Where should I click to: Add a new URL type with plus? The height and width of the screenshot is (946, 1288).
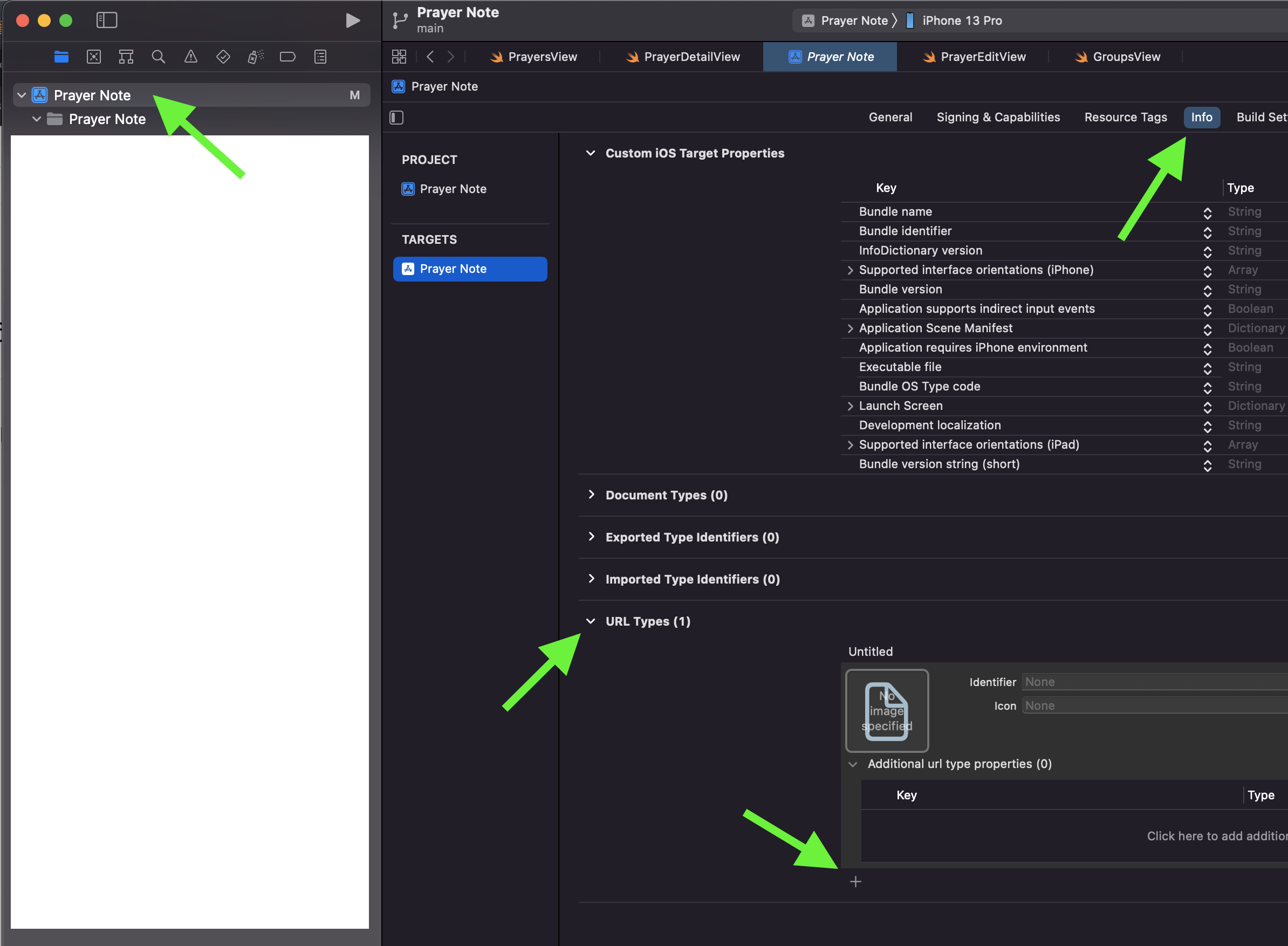855,881
